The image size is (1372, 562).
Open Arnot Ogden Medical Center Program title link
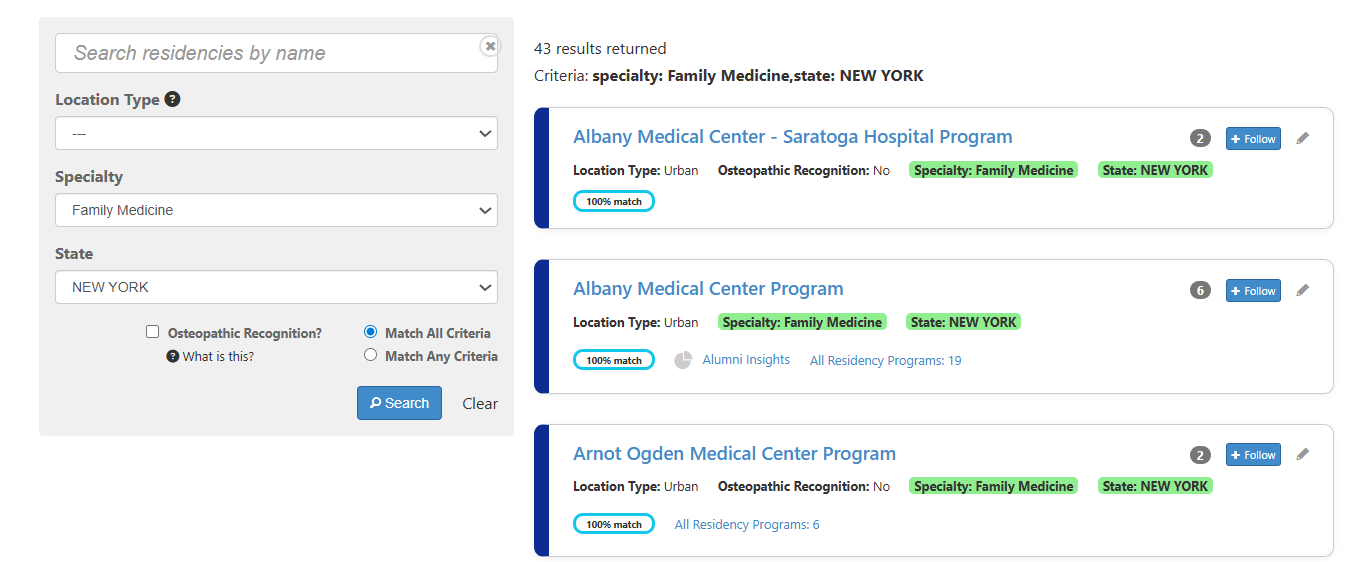(x=734, y=454)
